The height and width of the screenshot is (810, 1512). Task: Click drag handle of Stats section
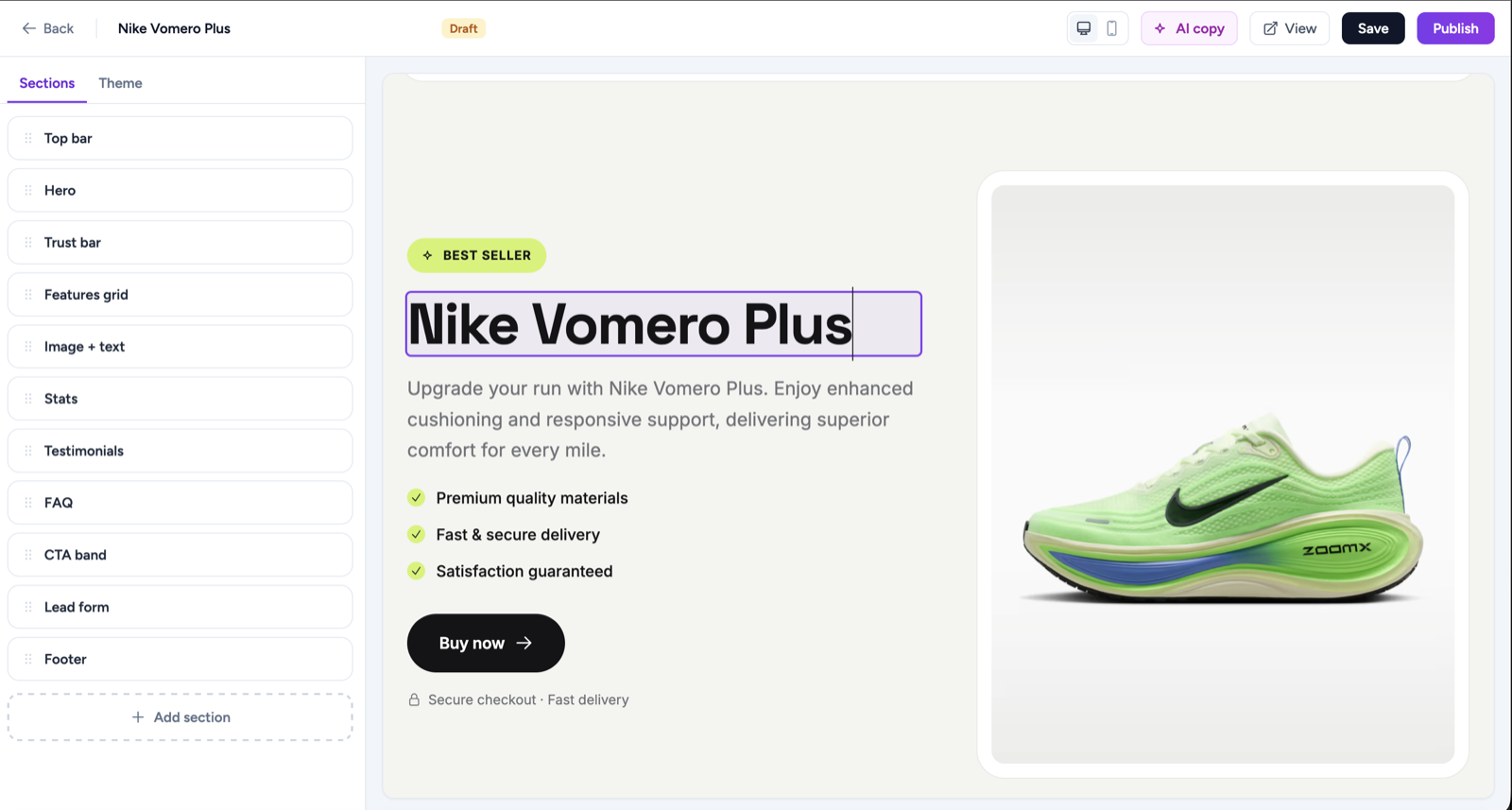(28, 398)
